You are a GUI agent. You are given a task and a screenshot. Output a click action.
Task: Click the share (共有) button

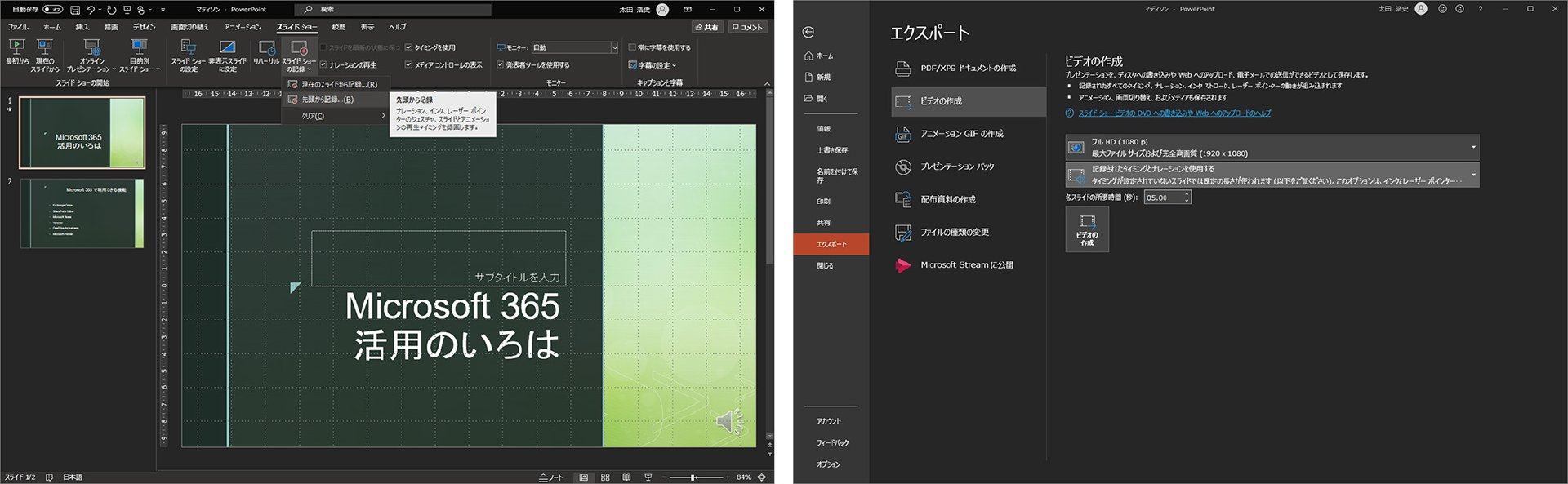click(x=706, y=27)
